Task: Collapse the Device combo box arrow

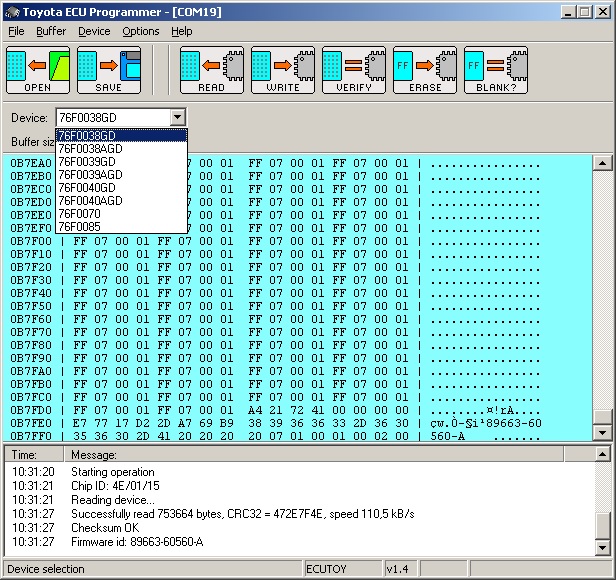Action: point(177,118)
